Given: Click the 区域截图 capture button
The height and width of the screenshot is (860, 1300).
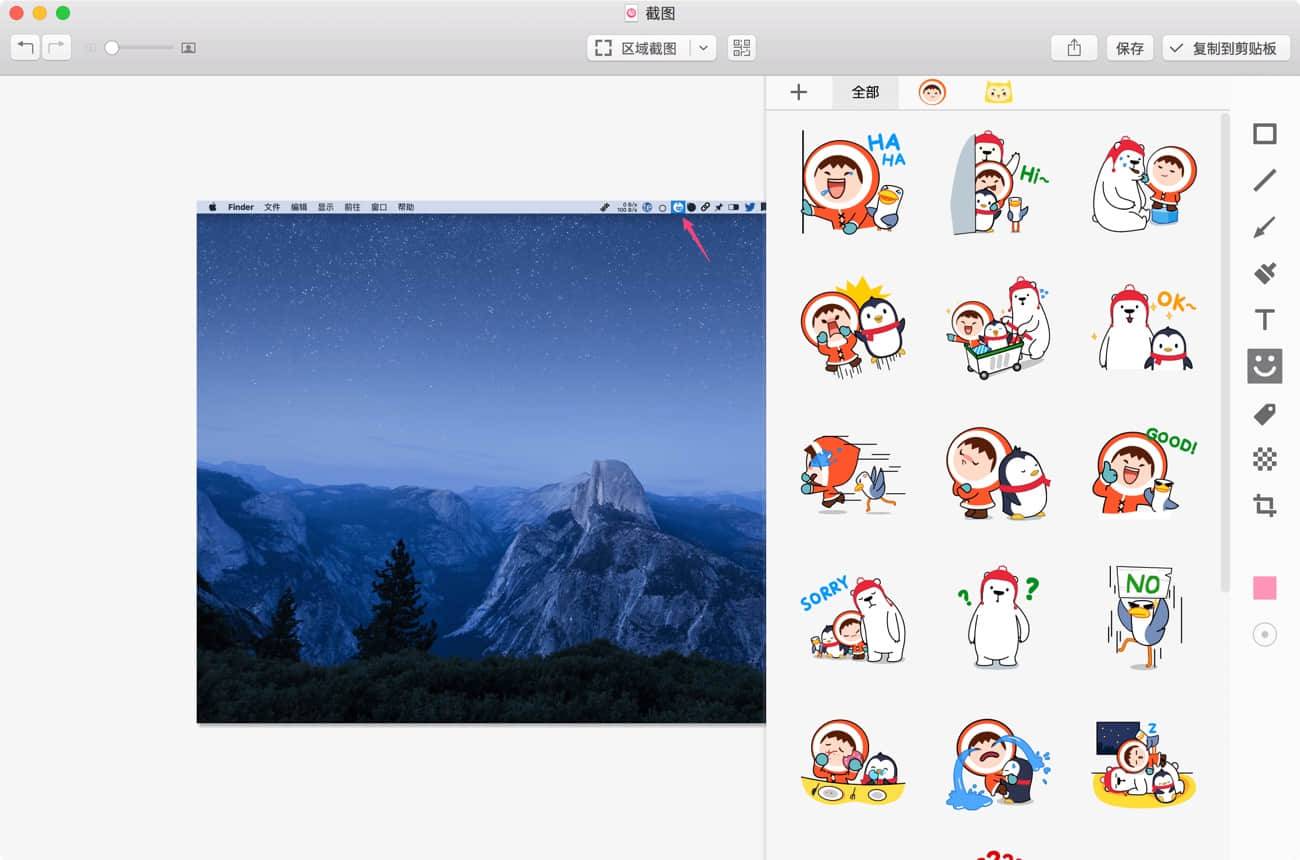Looking at the screenshot, I should click(x=638, y=48).
